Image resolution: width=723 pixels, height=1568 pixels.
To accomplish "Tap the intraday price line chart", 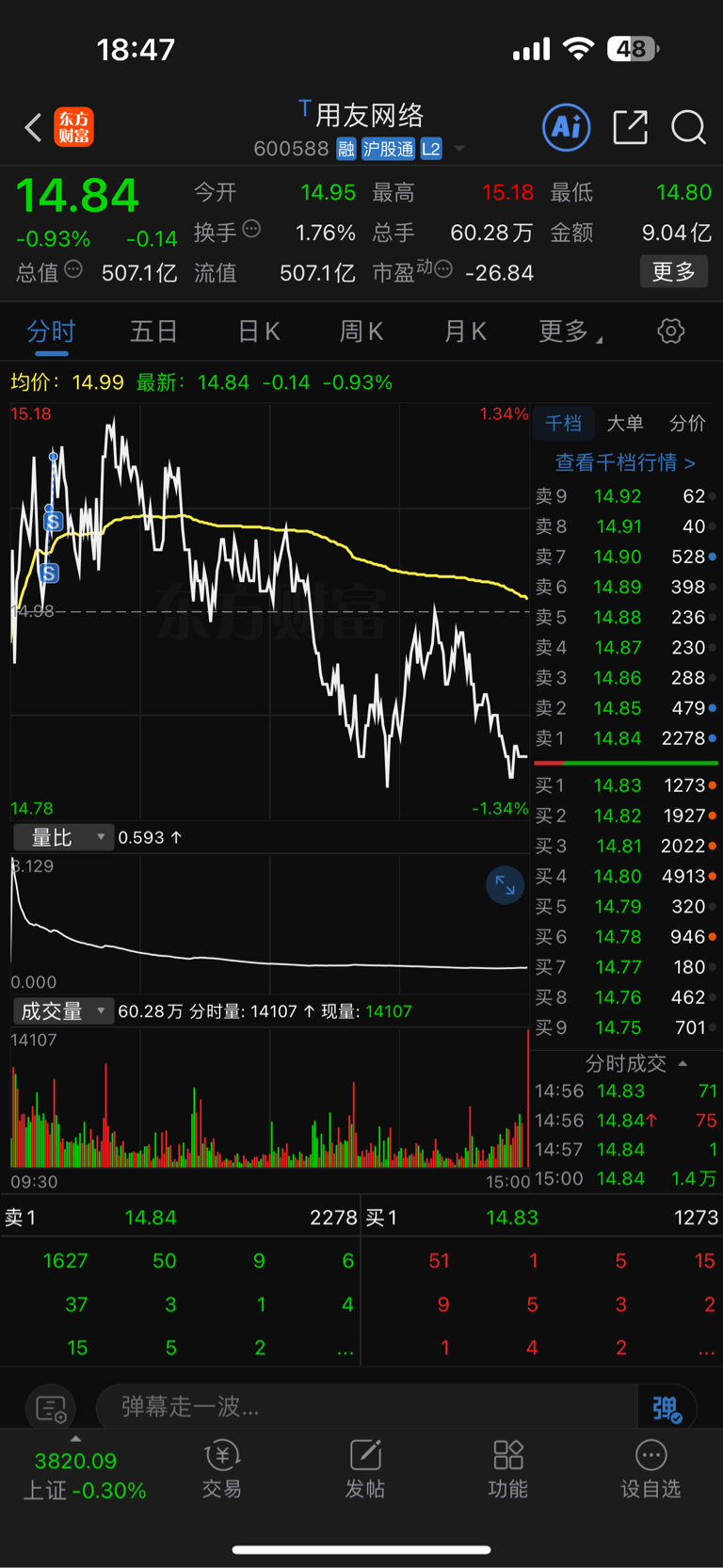I will [x=269, y=611].
